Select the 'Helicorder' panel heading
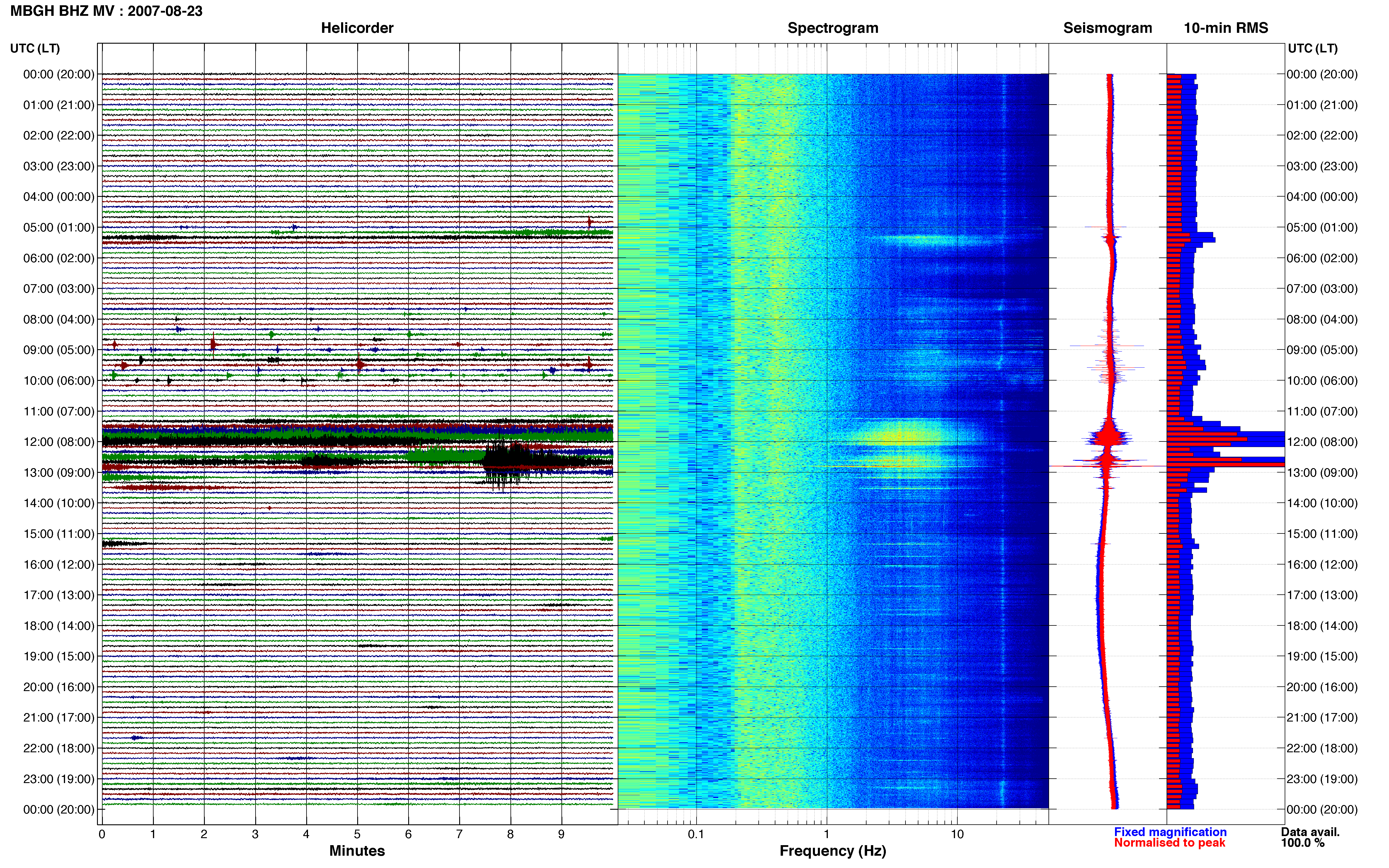This screenshot has width=1389, height=868. 357,28
